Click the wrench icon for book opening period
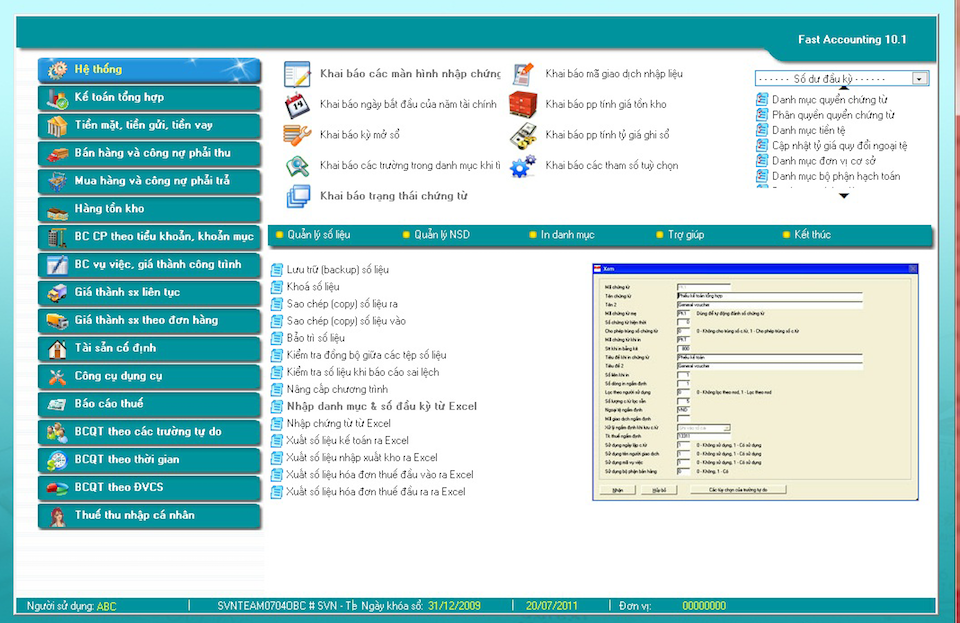The height and width of the screenshot is (623, 960). 298,135
